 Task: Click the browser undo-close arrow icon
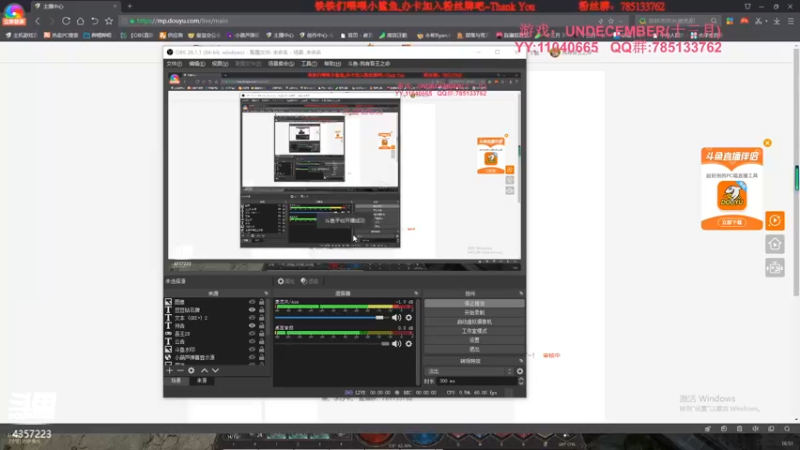94,21
